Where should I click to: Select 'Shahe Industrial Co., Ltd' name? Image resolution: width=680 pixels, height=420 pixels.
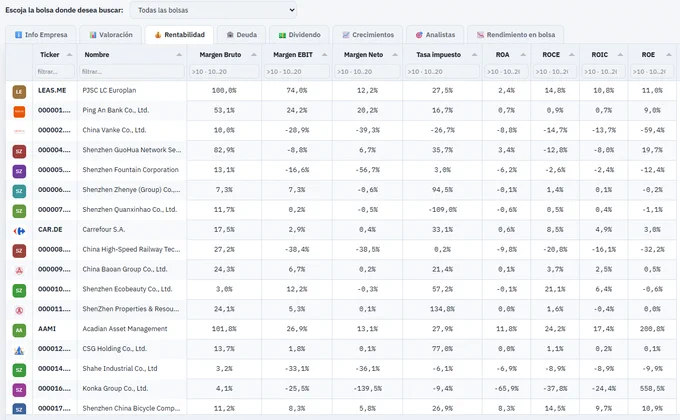pos(120,368)
